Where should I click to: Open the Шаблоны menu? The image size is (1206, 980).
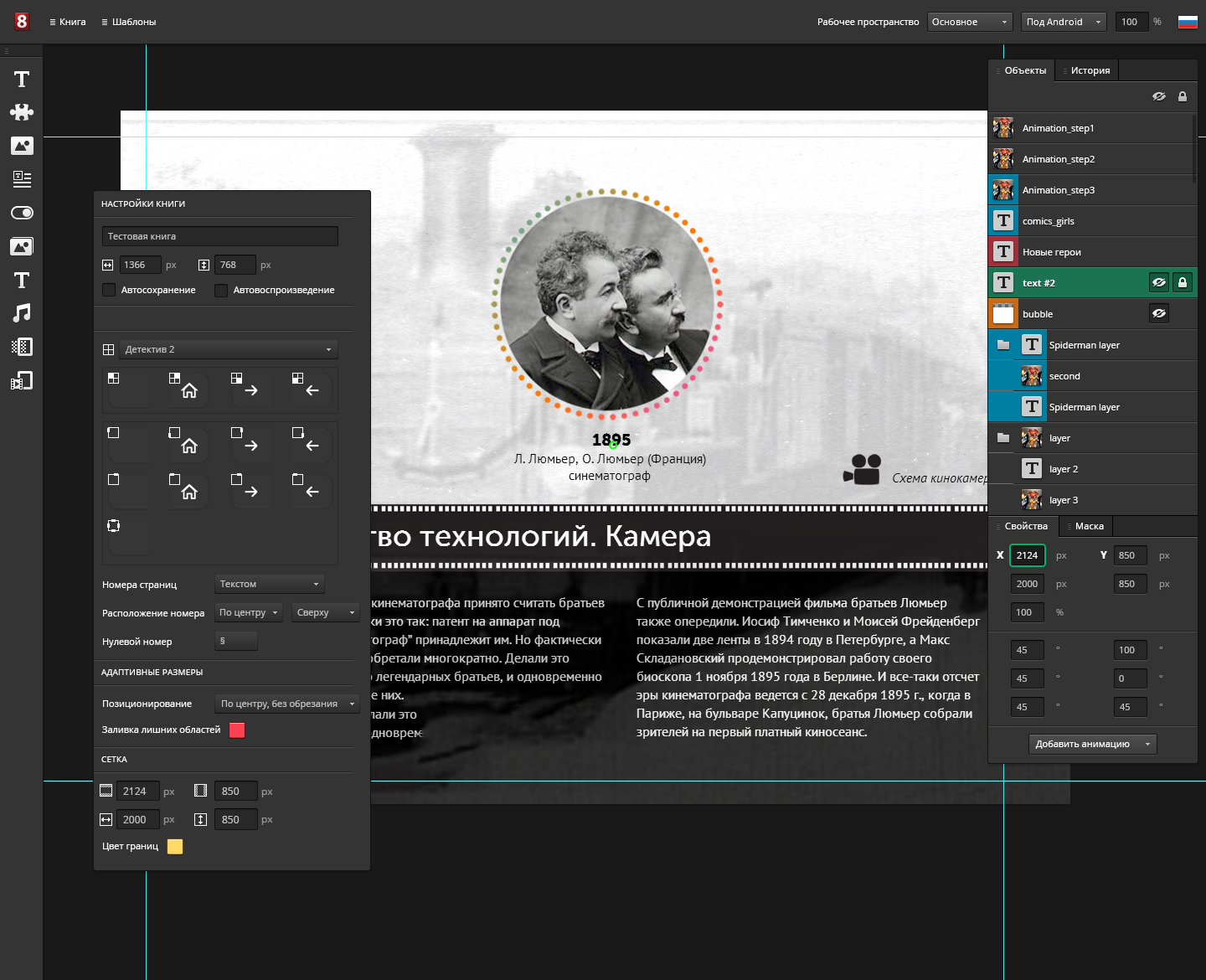[129, 22]
